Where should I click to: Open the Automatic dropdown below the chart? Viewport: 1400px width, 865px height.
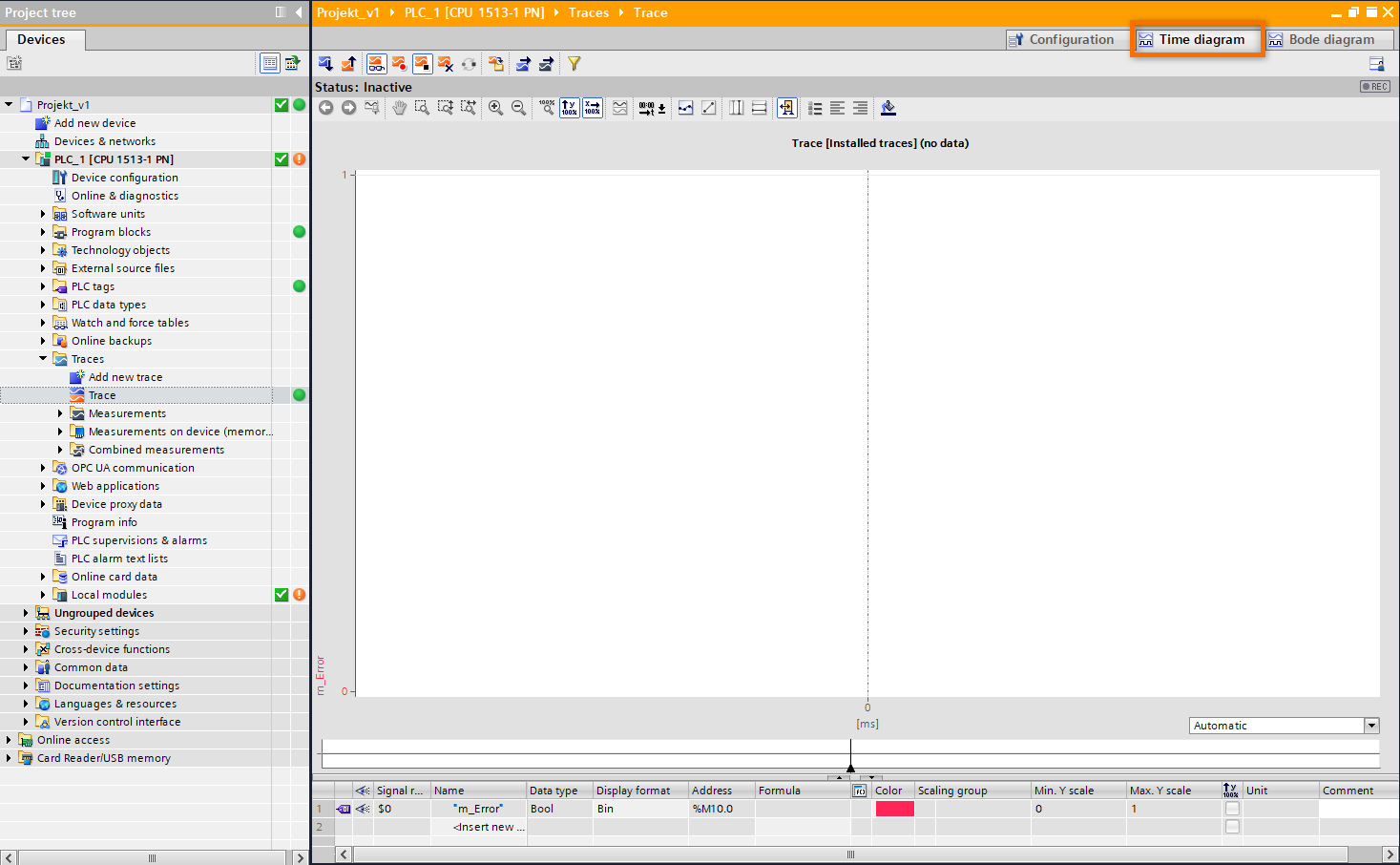[x=1371, y=726]
